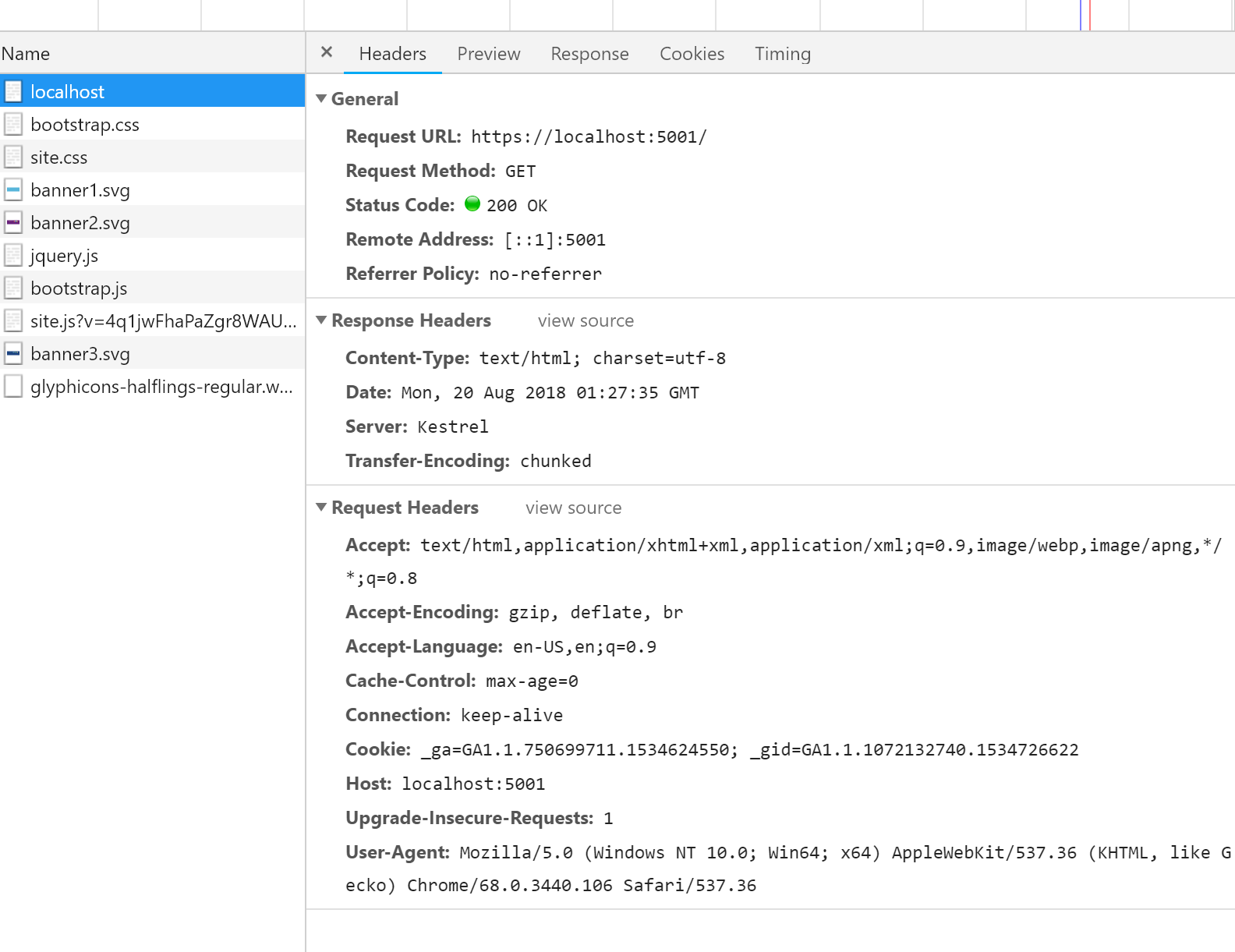This screenshot has width=1235, height=952.
Task: Open the Response tab
Action: pos(589,54)
